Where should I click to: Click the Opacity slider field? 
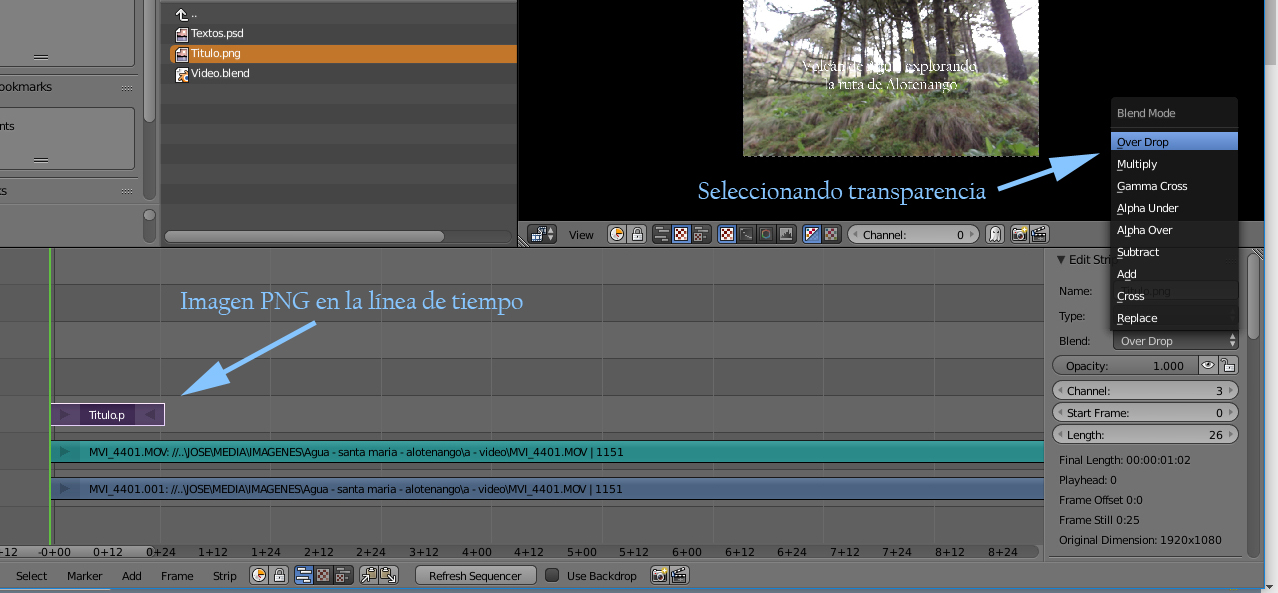click(1124, 366)
